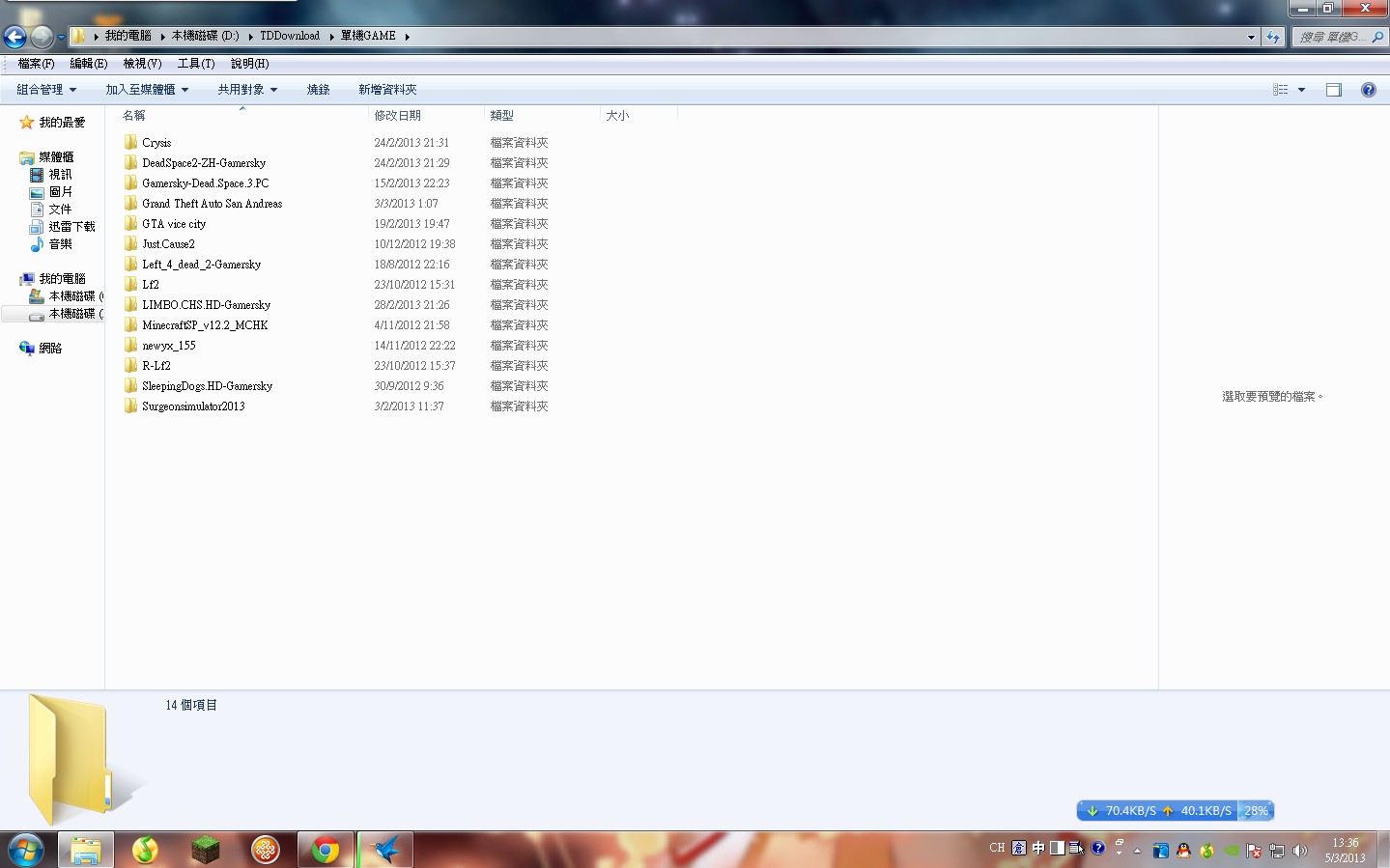Select the GTA vice city folder

click(x=174, y=224)
